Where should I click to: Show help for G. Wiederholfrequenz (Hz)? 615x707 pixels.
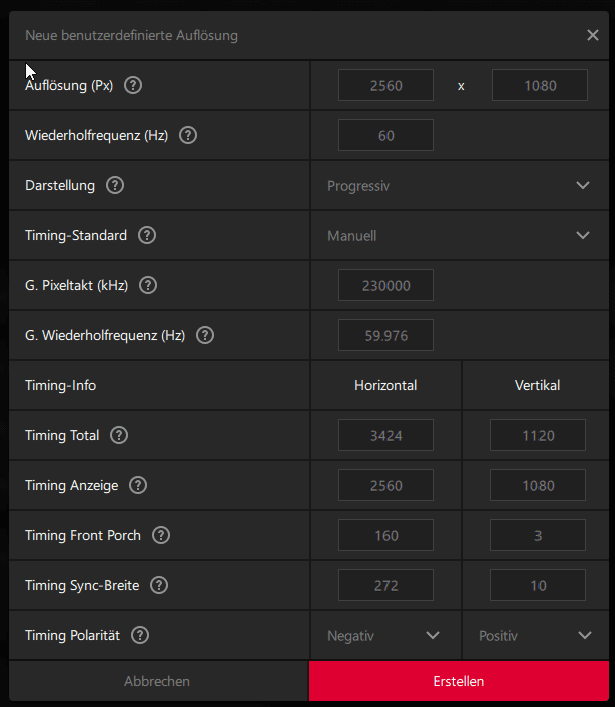(205, 335)
